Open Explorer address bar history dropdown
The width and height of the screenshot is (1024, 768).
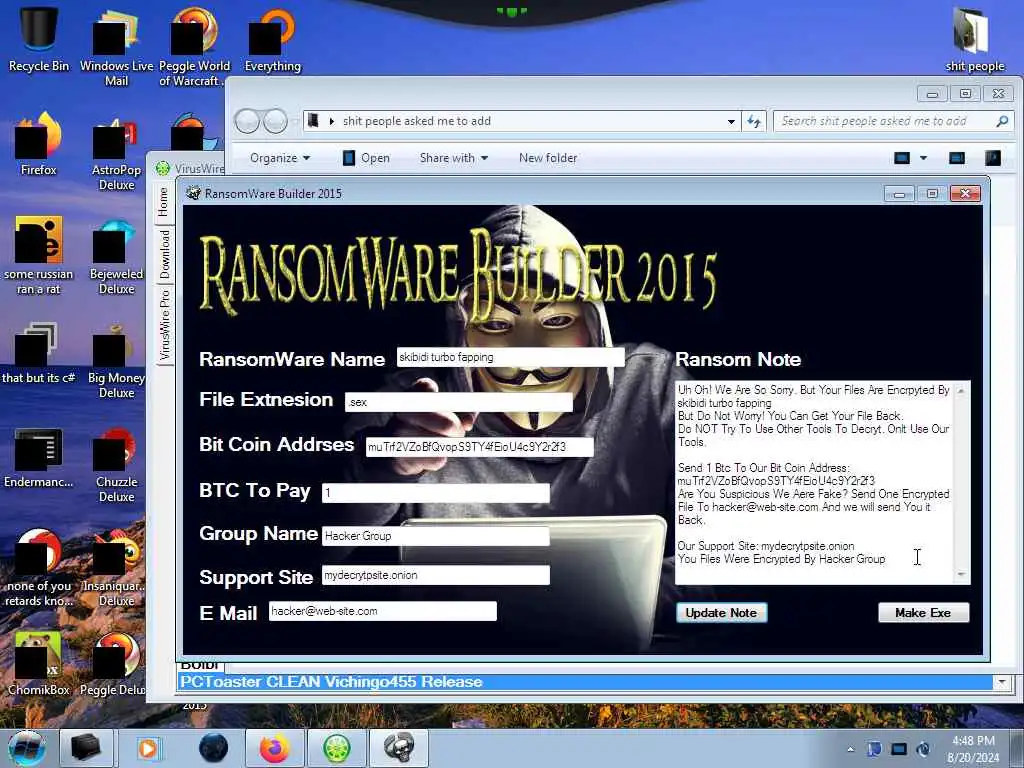(x=731, y=121)
